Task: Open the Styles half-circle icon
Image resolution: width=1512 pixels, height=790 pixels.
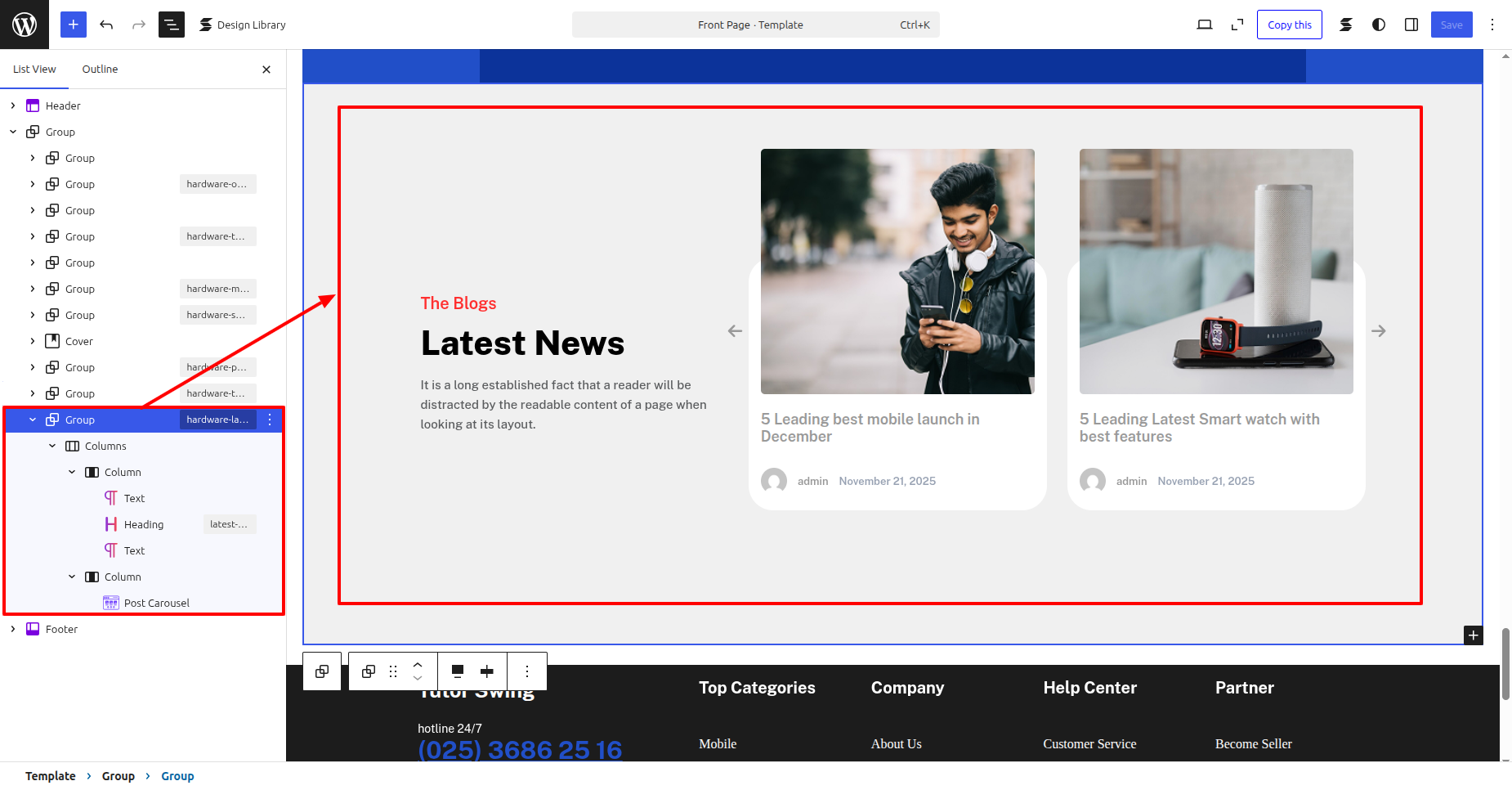Action: coord(1379,25)
